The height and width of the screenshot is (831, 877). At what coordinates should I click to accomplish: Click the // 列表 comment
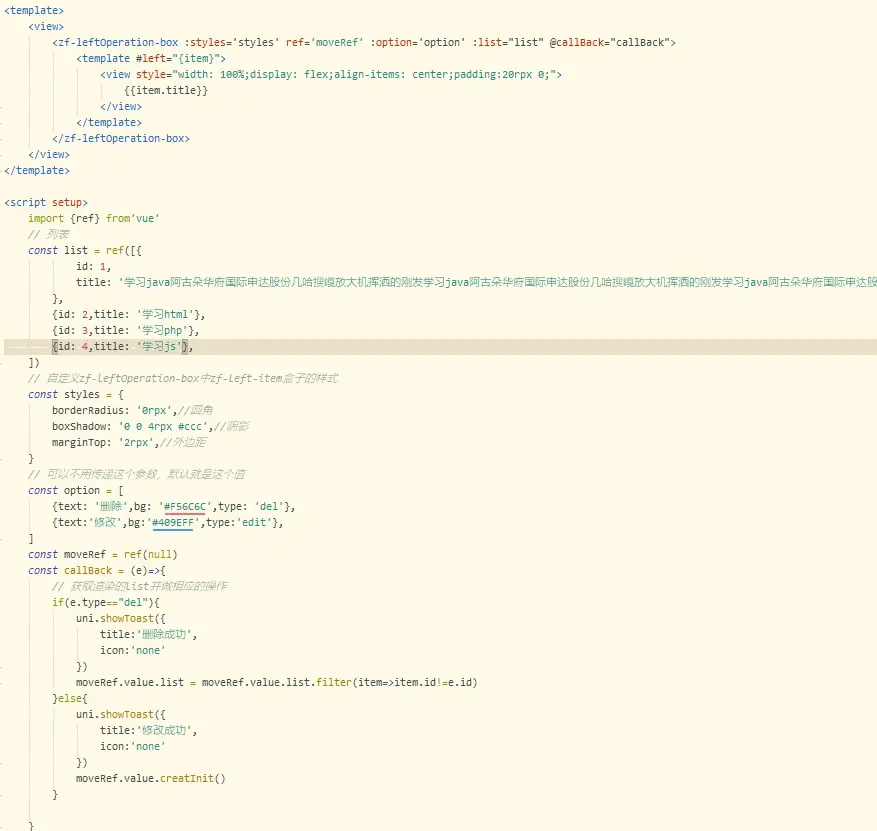49,234
